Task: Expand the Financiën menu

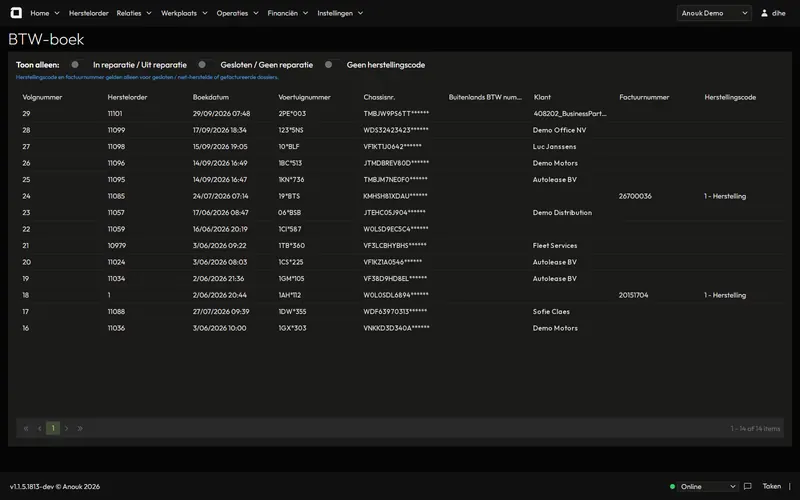Action: 288,13
